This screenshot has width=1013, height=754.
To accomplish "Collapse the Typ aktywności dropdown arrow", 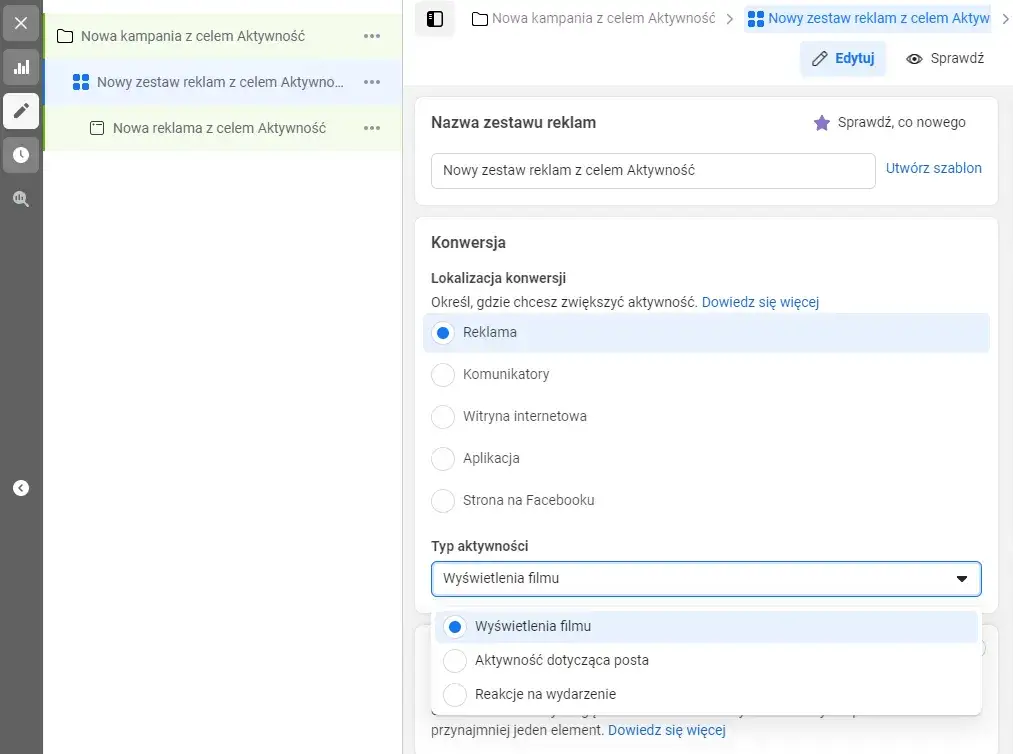I will (961, 579).
